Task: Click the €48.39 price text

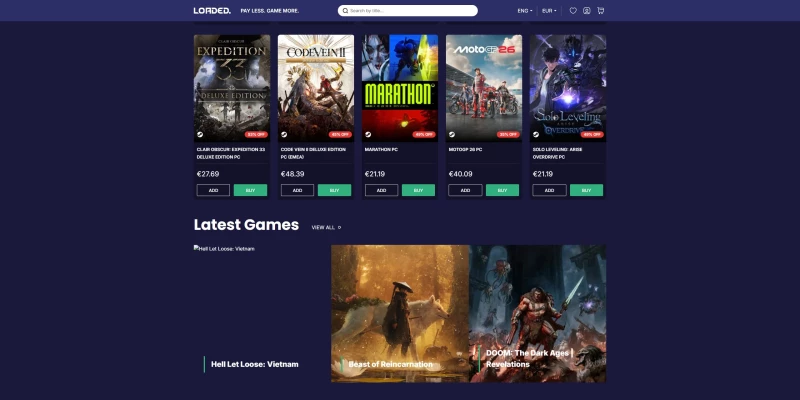Action: click(x=292, y=174)
